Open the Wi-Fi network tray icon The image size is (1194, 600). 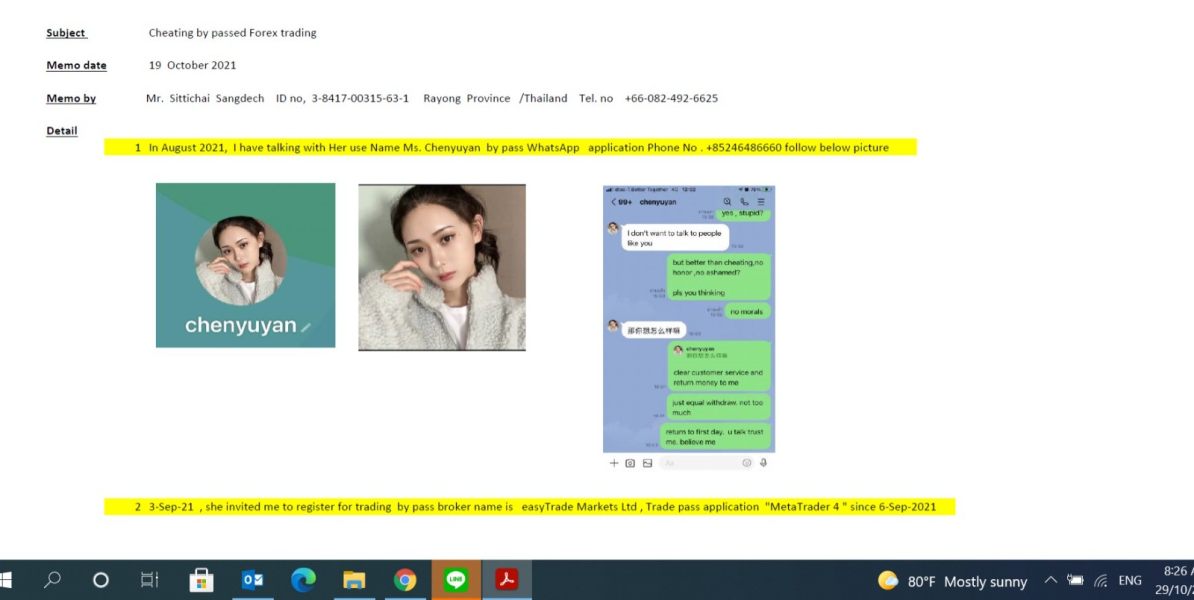tap(1101, 581)
